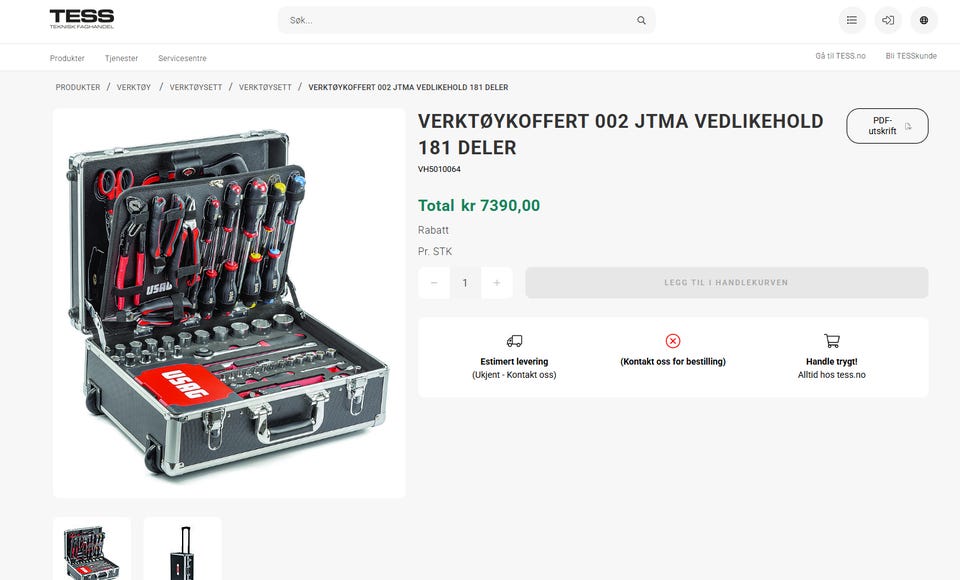Click Legg til i handlekurven button
The image size is (960, 580).
point(727,282)
